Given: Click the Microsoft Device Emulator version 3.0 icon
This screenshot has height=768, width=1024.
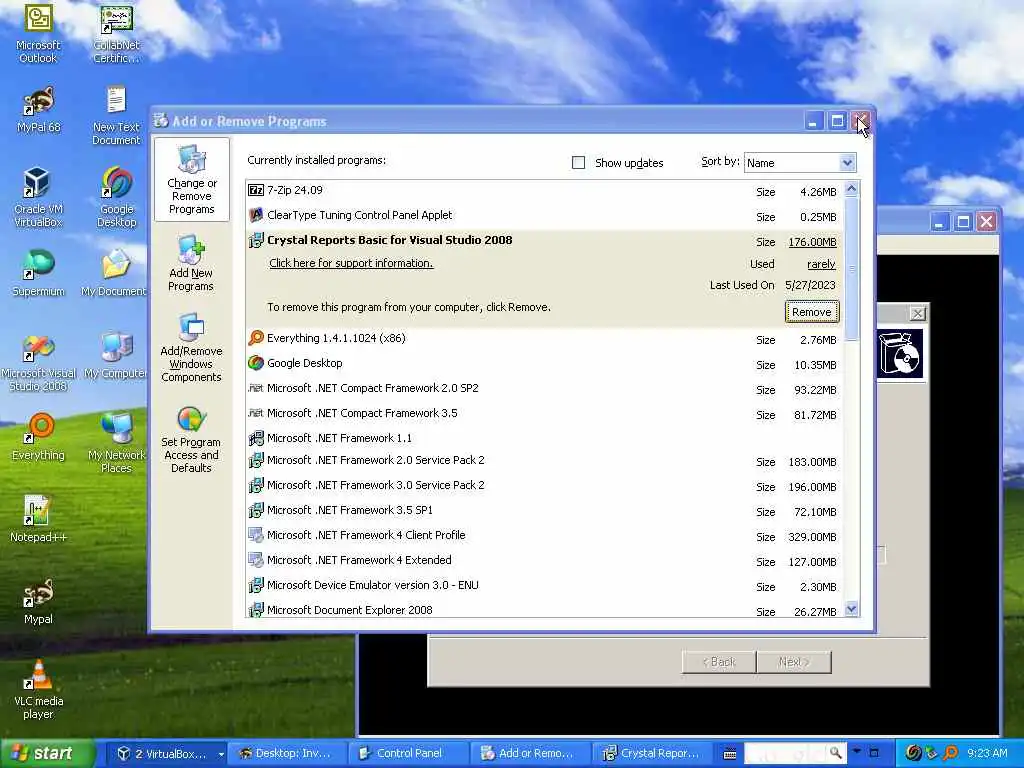Looking at the screenshot, I should pyautogui.click(x=256, y=586).
